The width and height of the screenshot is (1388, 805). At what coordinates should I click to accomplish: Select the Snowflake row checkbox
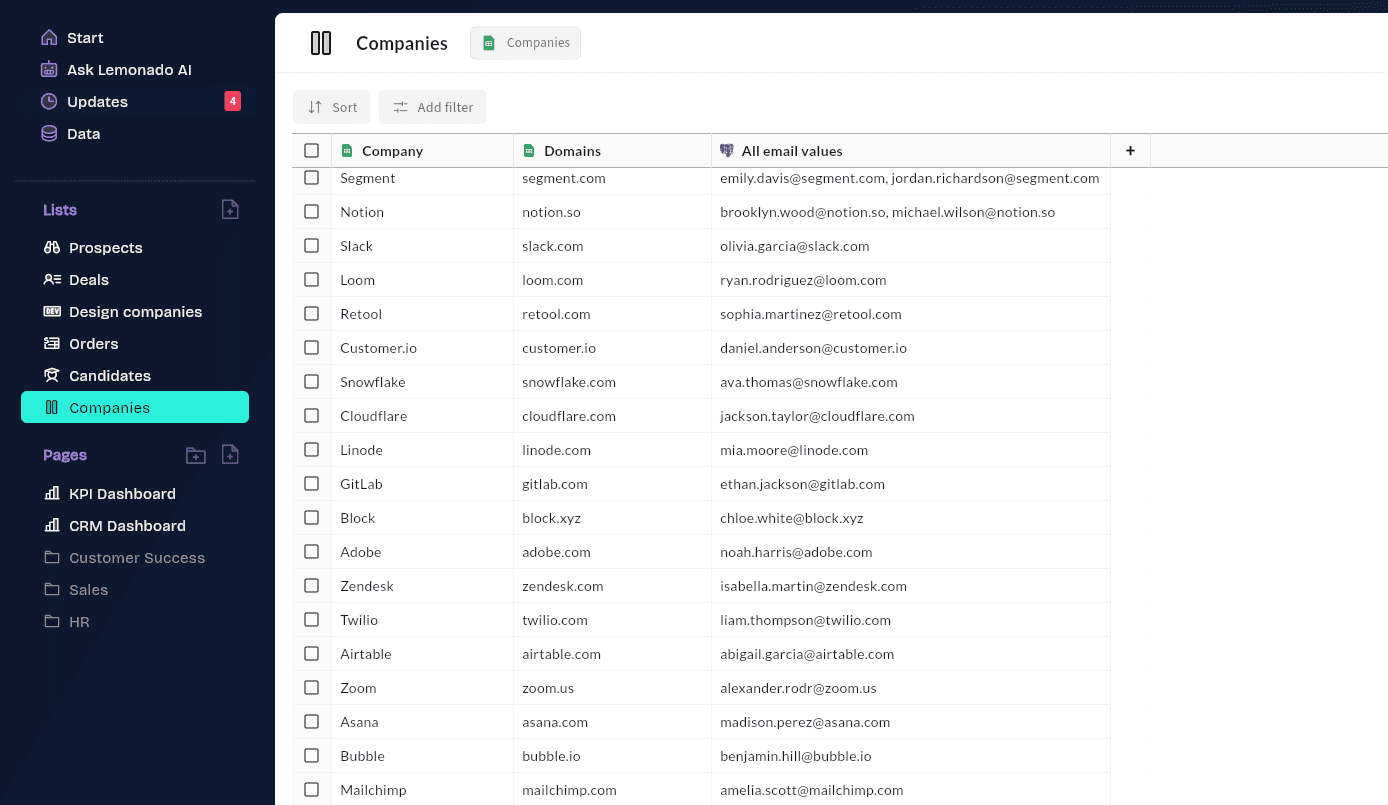(x=312, y=382)
